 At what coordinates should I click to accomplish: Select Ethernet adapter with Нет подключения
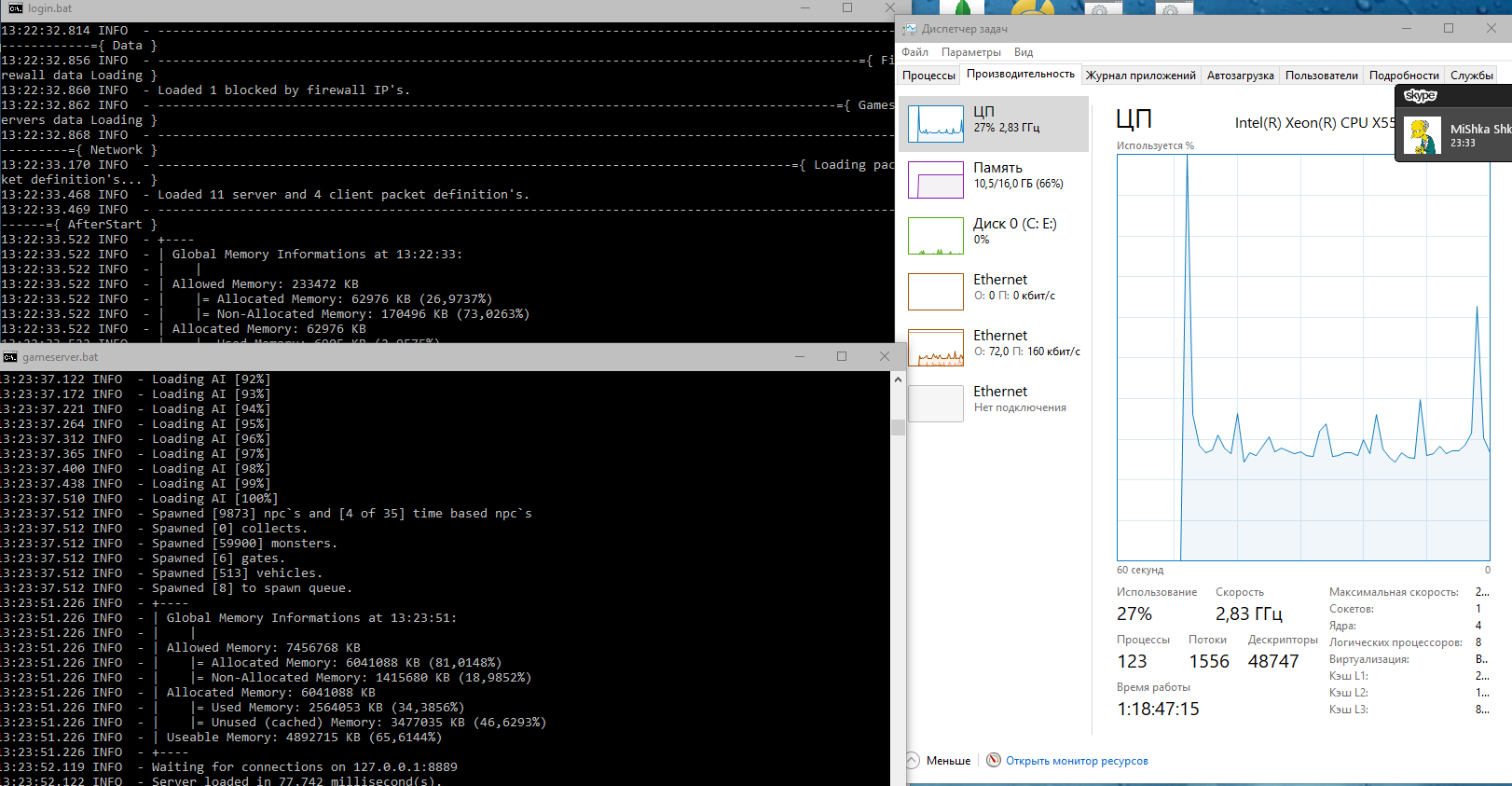click(994, 404)
